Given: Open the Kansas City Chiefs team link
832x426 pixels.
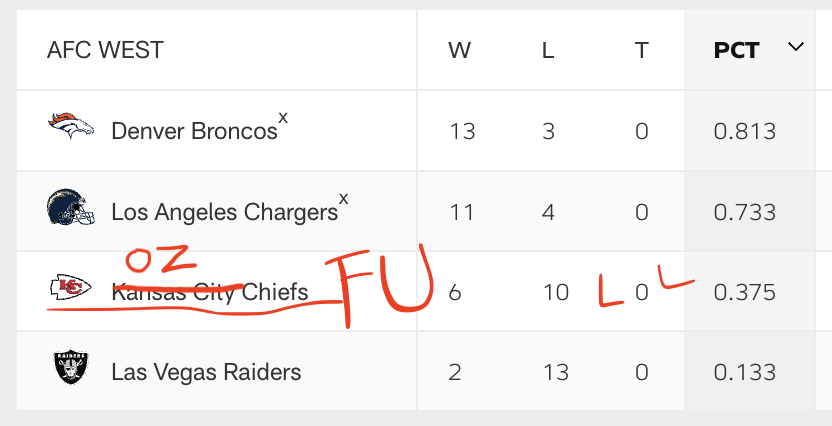Looking at the screenshot, I should coord(210,292).
